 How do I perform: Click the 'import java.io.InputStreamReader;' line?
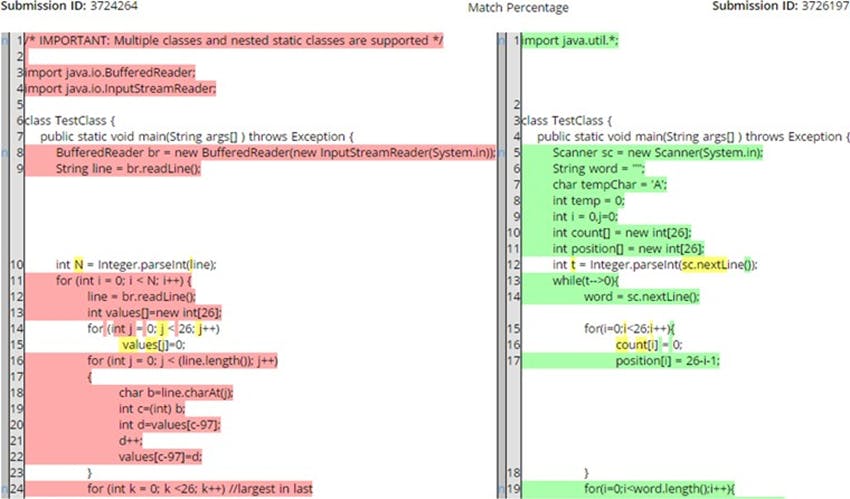pos(121,88)
